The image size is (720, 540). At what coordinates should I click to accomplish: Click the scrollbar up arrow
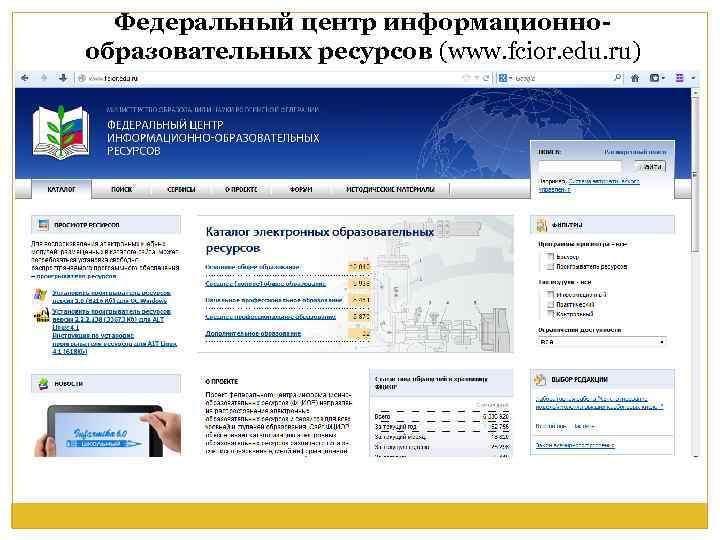tap(695, 93)
